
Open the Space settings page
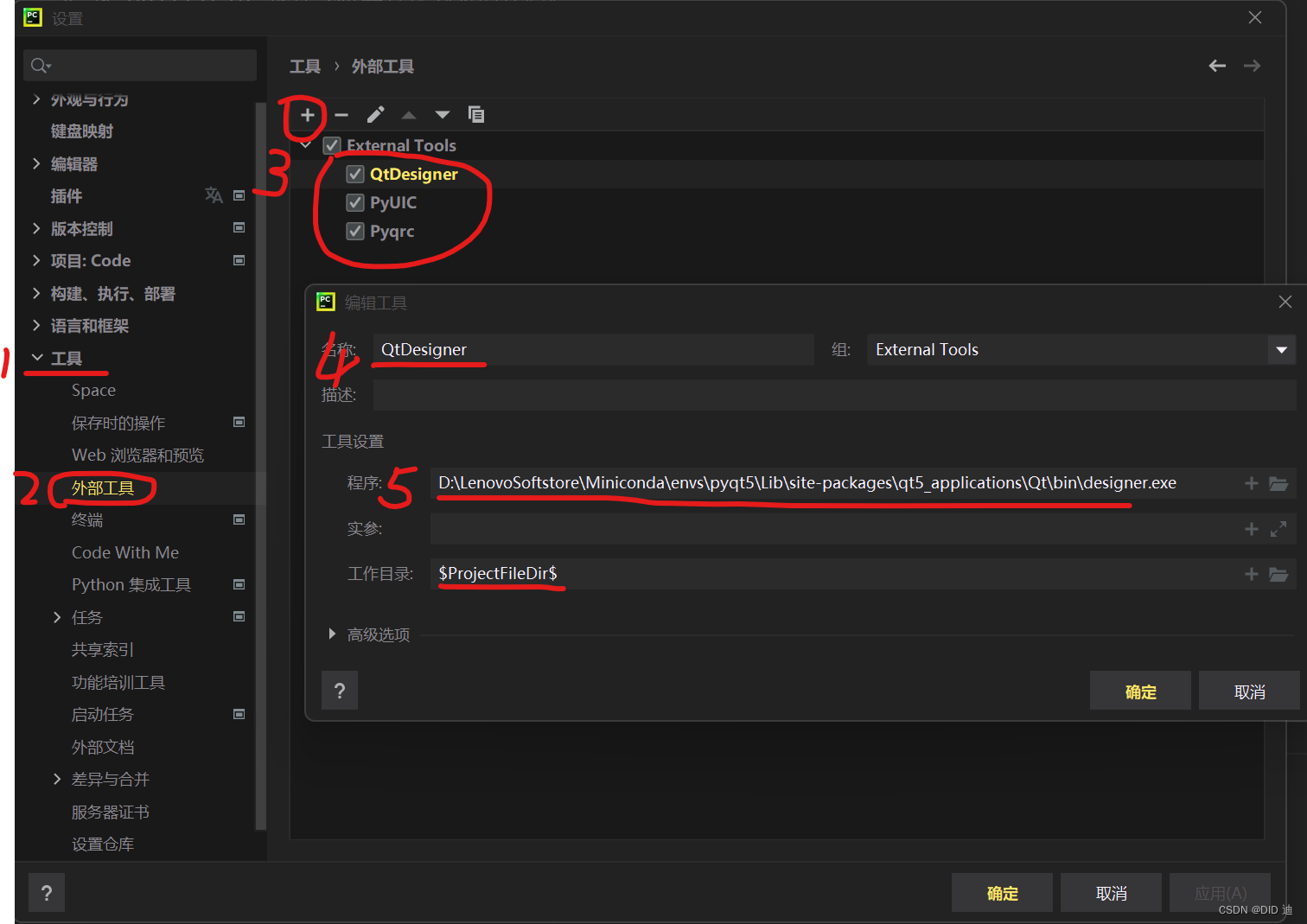click(93, 391)
